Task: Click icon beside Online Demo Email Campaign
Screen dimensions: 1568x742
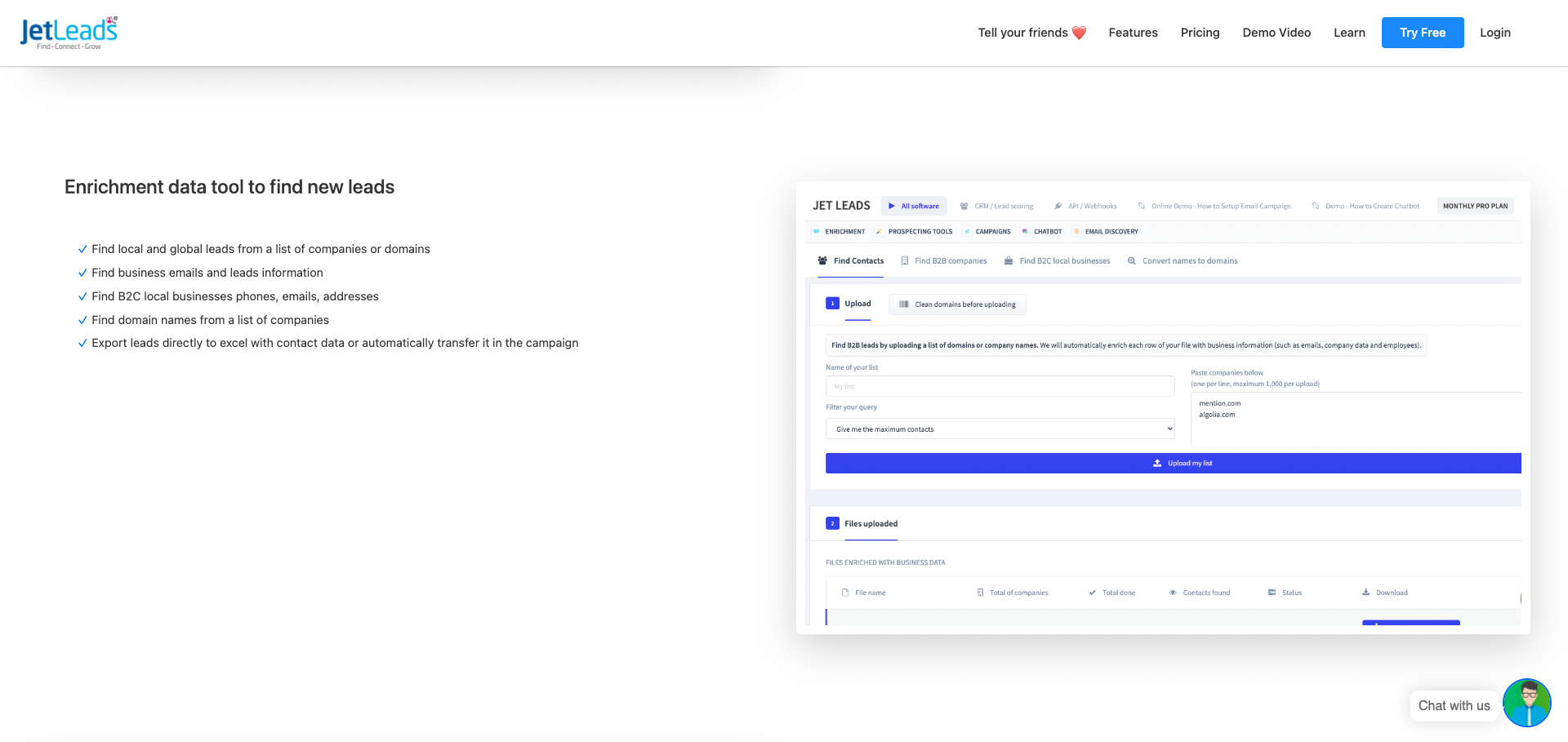Action: tap(1142, 206)
